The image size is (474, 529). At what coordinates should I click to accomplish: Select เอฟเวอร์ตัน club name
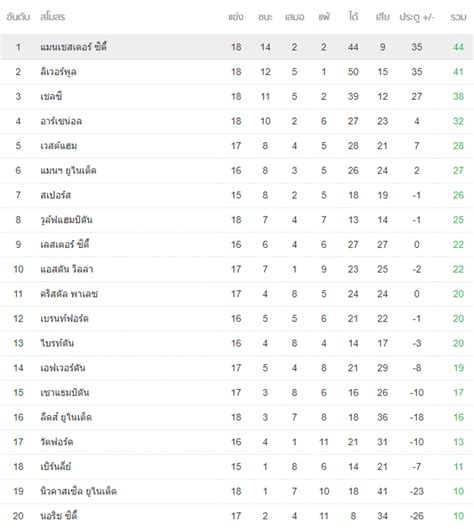[62, 368]
